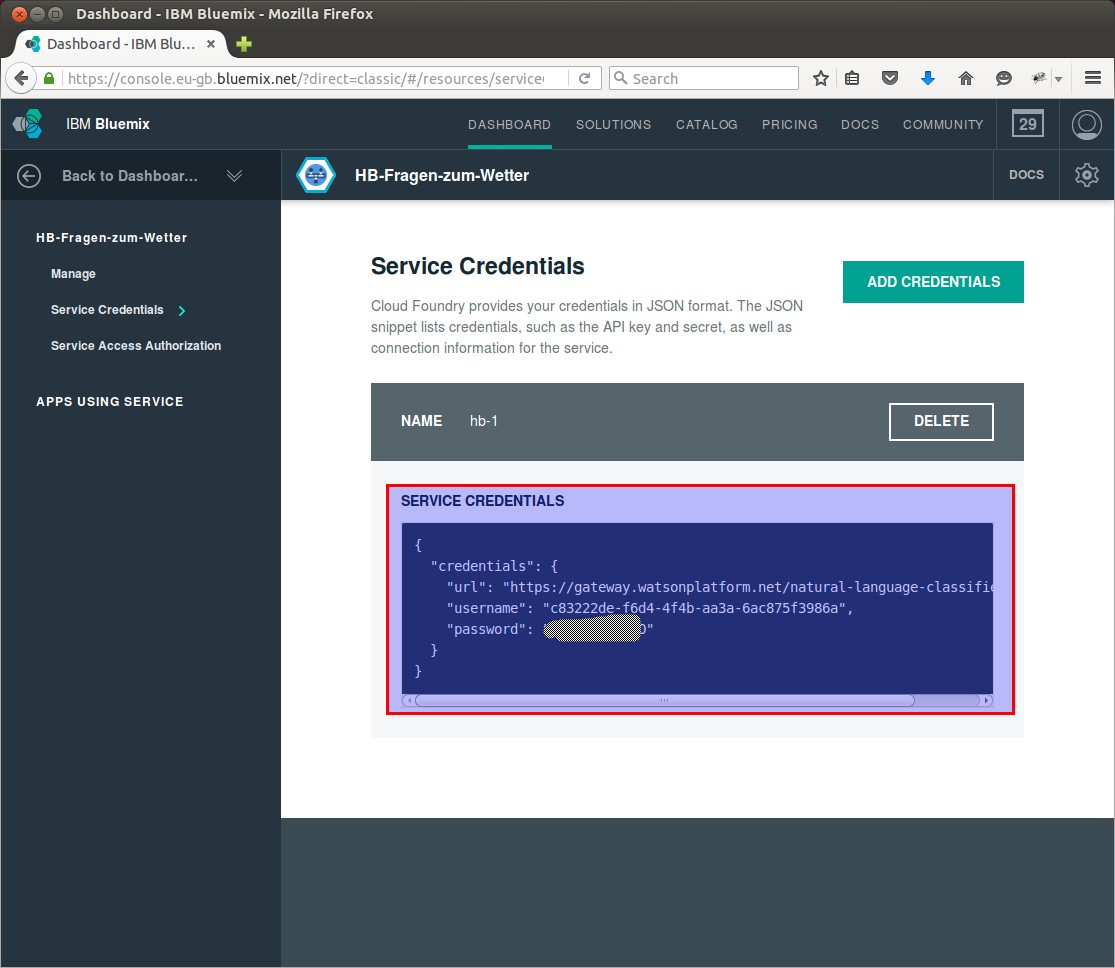Open the Firefox hamburger menu
Image resolution: width=1115 pixels, height=968 pixels.
pos(1093,78)
